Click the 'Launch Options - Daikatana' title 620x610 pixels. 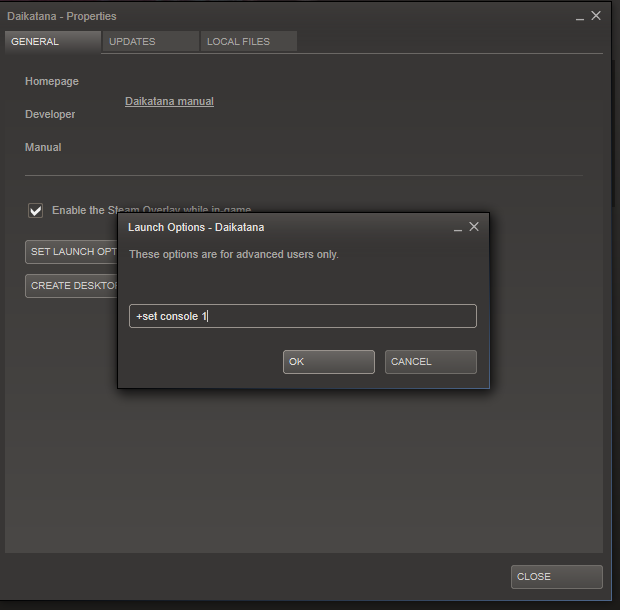196,227
